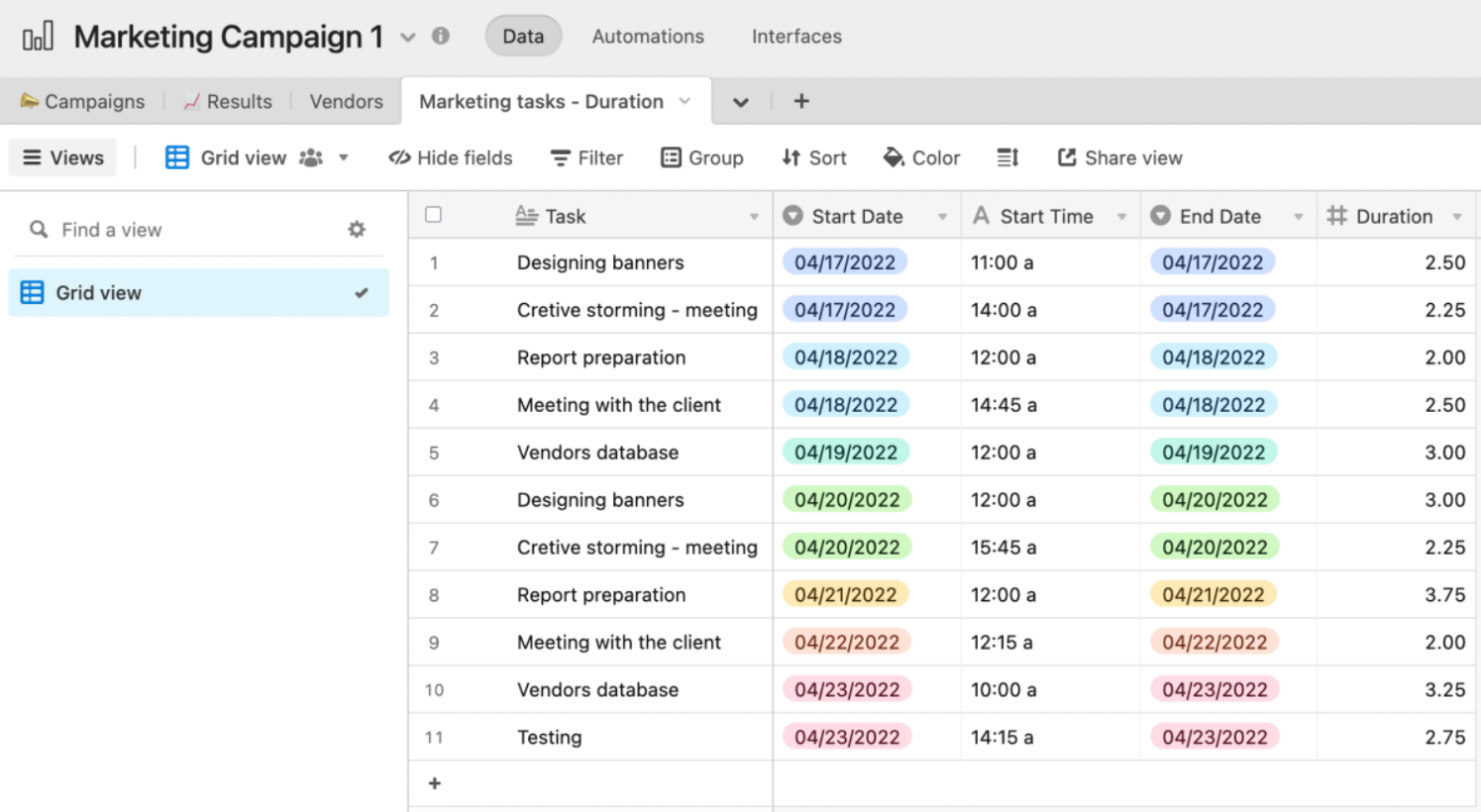Viewport: 1481px width, 812px height.
Task: Open the Views sidebar menu
Action: [x=61, y=157]
